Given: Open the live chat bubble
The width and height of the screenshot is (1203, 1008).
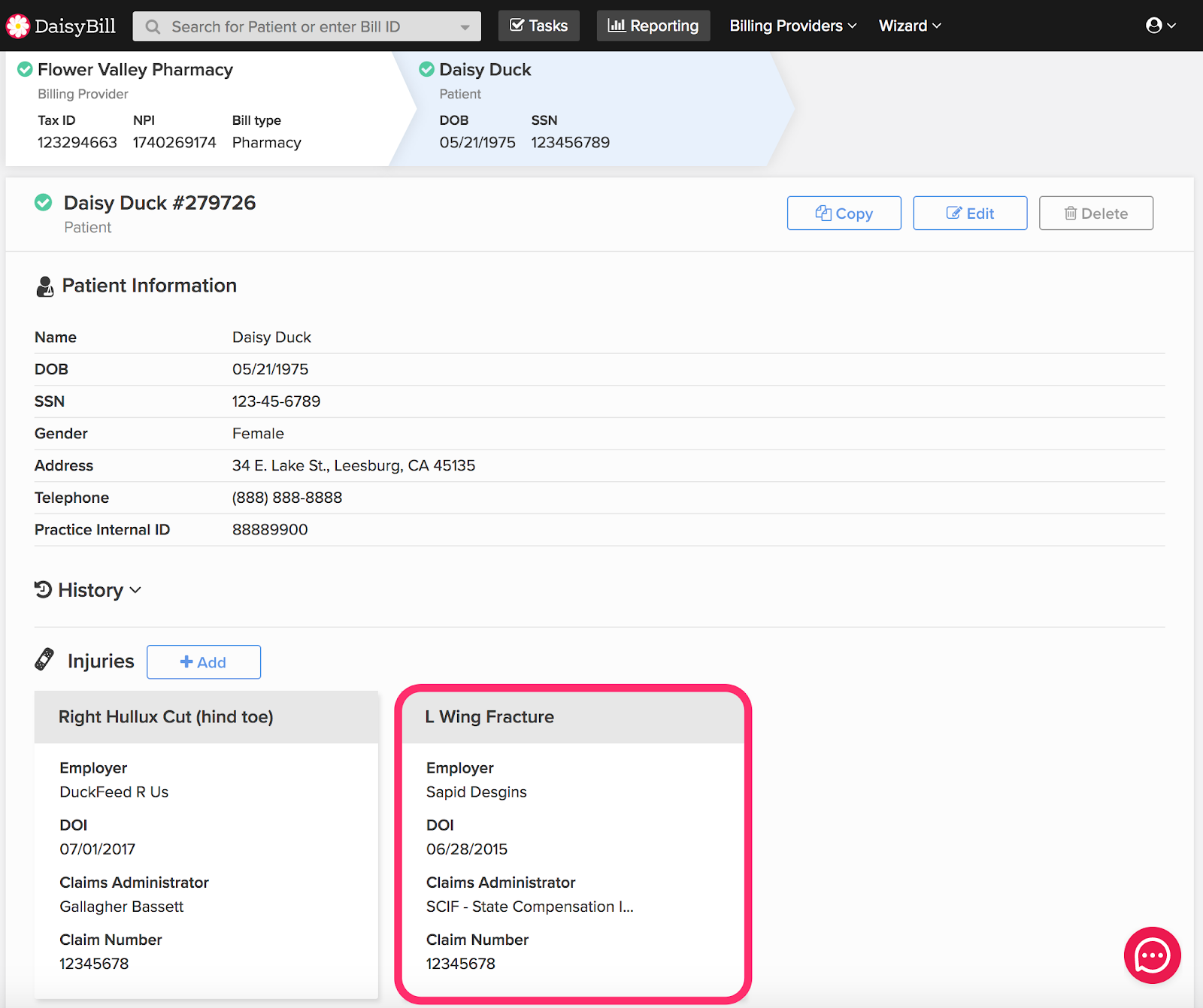Looking at the screenshot, I should pyautogui.click(x=1152, y=955).
